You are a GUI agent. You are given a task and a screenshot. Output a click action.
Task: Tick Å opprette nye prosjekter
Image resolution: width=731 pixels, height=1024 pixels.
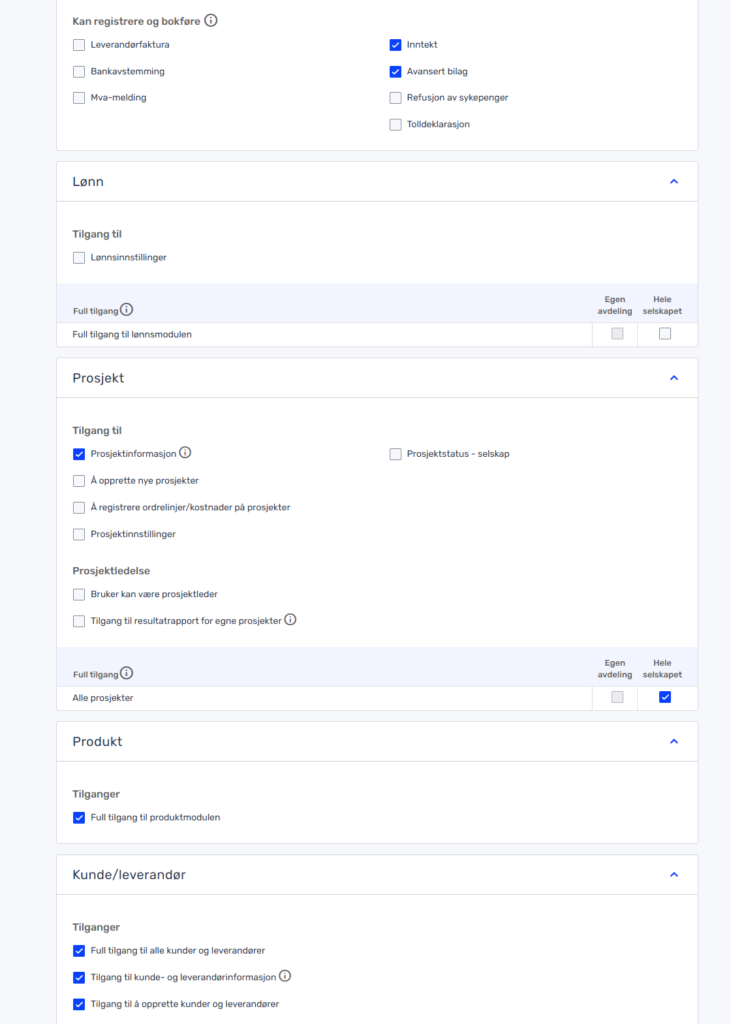click(79, 481)
